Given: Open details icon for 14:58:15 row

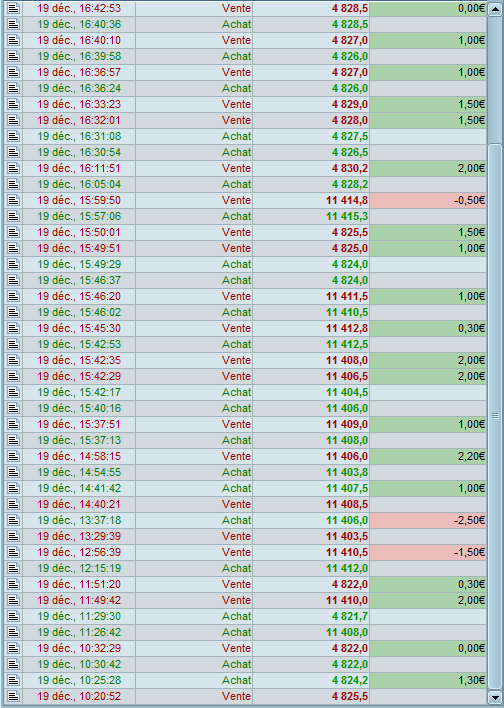Looking at the screenshot, I should click(x=14, y=456).
